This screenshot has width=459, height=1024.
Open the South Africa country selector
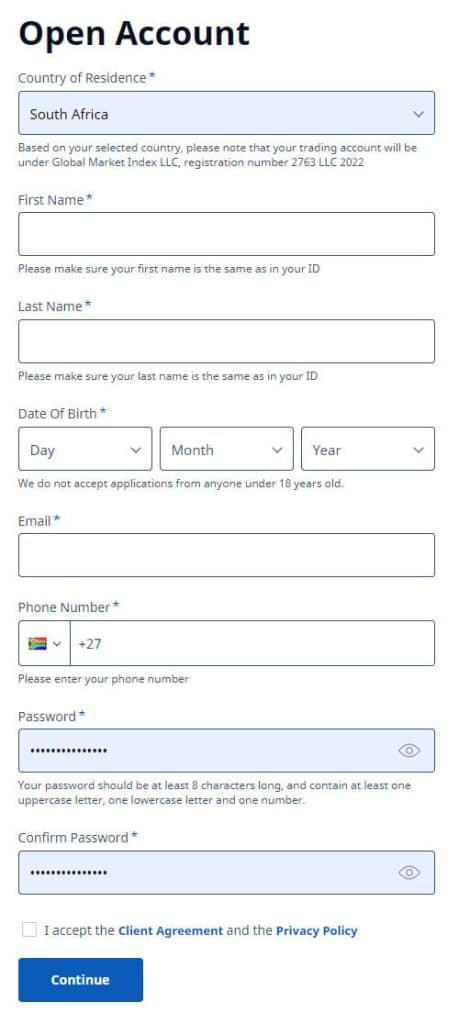pyautogui.click(x=227, y=113)
